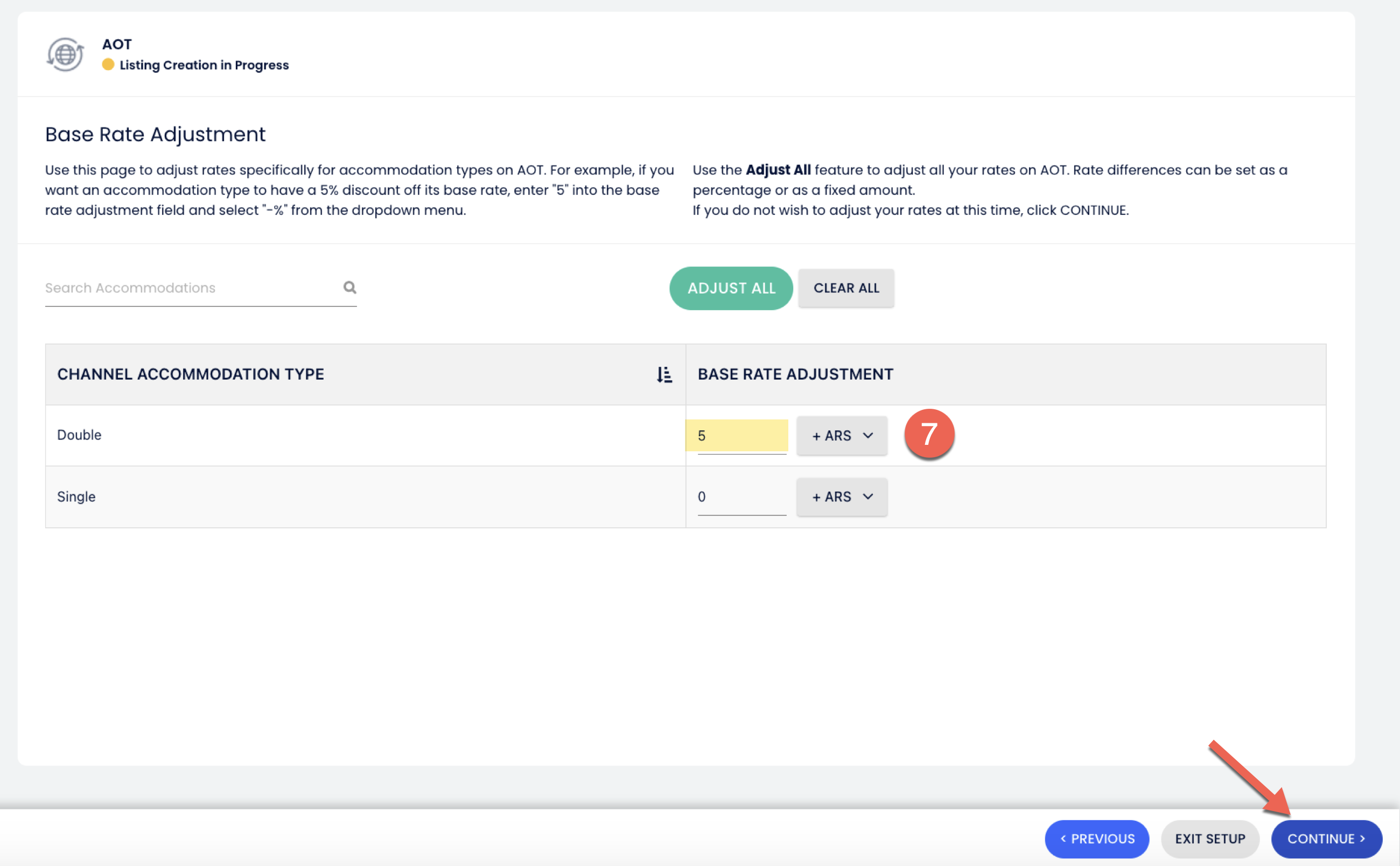
Task: Go back with the PREVIOUS button
Action: click(x=1096, y=839)
